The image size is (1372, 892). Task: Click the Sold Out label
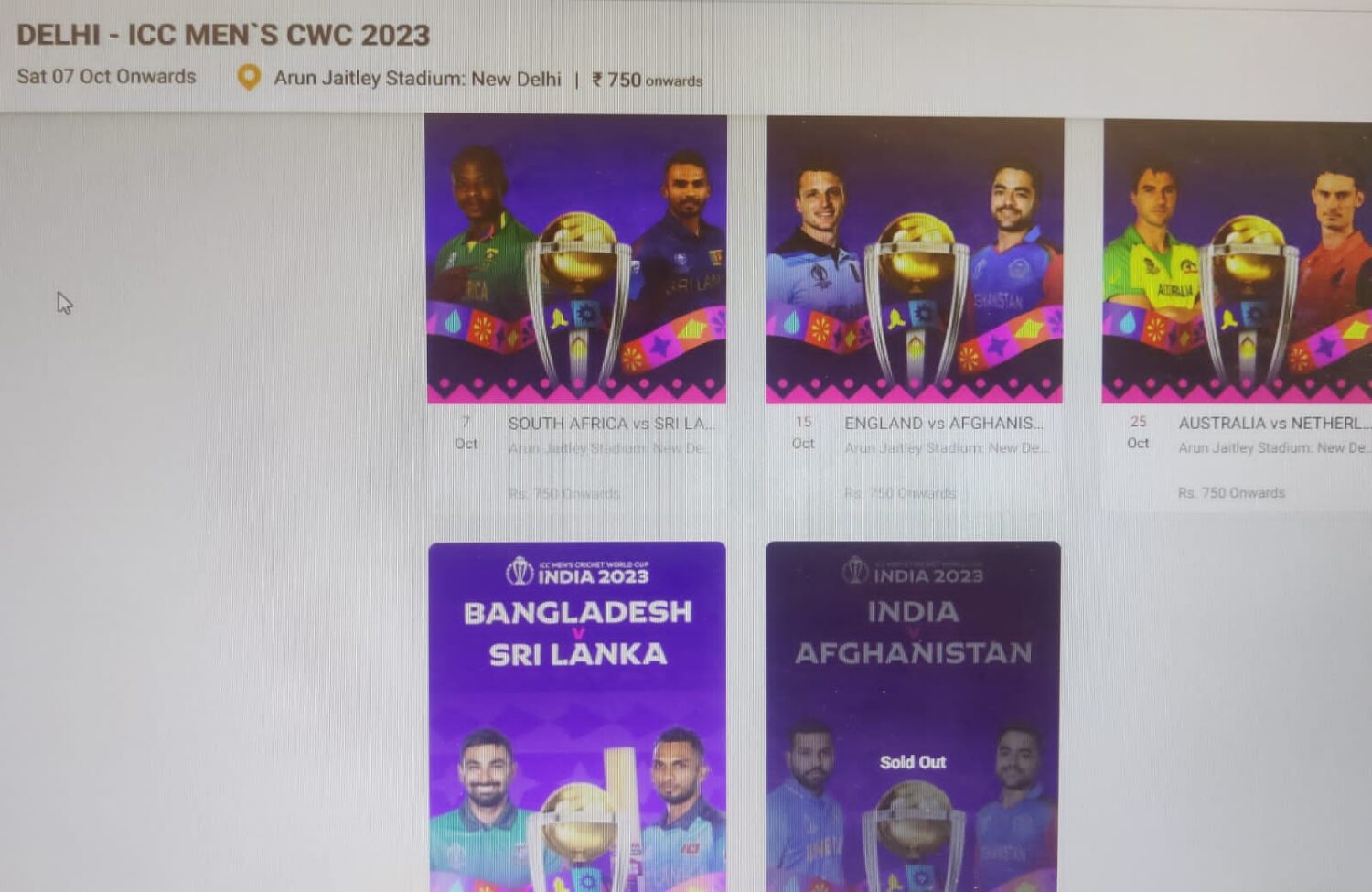913,762
